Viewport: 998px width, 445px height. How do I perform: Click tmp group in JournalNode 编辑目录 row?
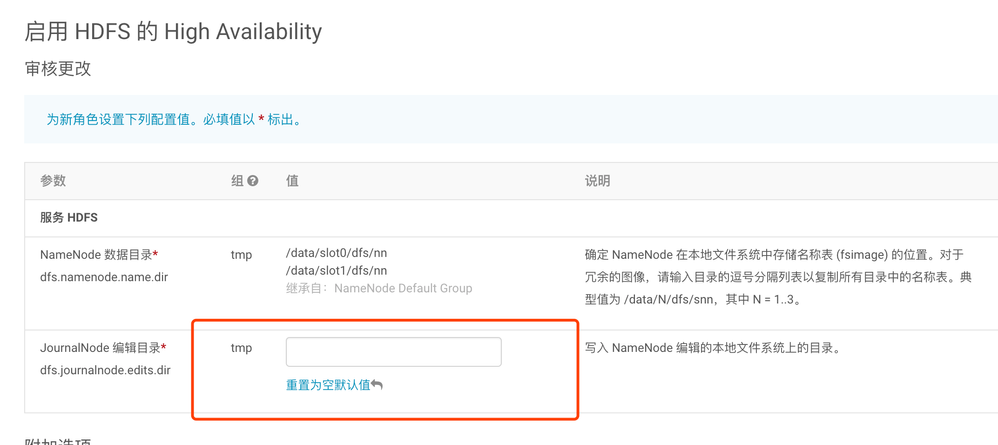coord(241,348)
